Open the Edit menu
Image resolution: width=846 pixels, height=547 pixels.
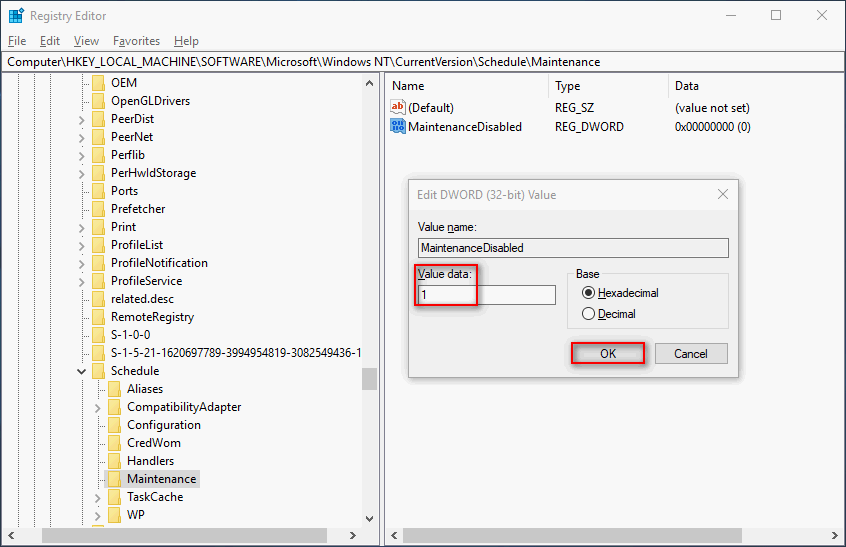point(50,41)
